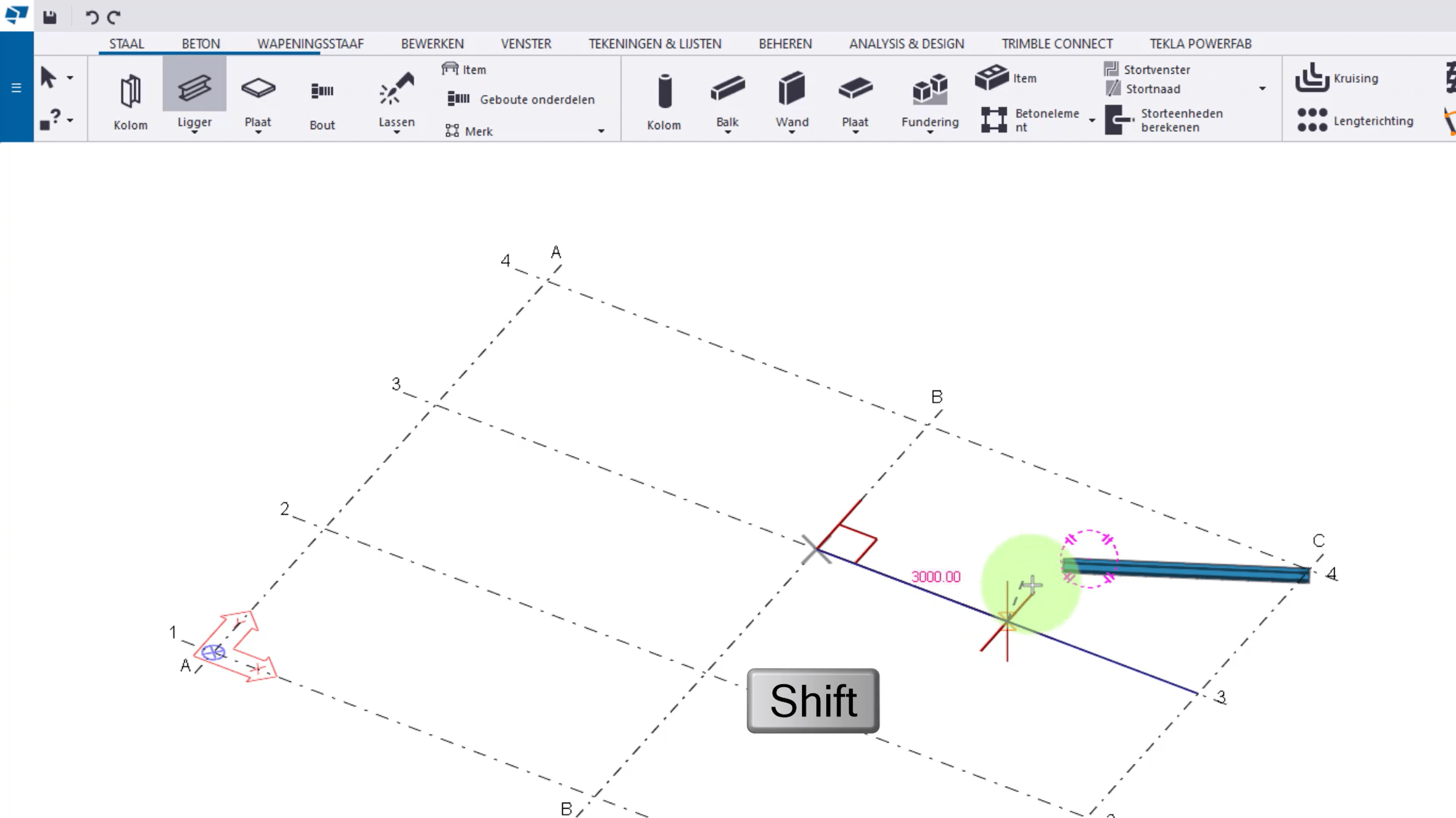The image size is (1456, 818).
Task: Open the hamburger file menu
Action: click(16, 88)
